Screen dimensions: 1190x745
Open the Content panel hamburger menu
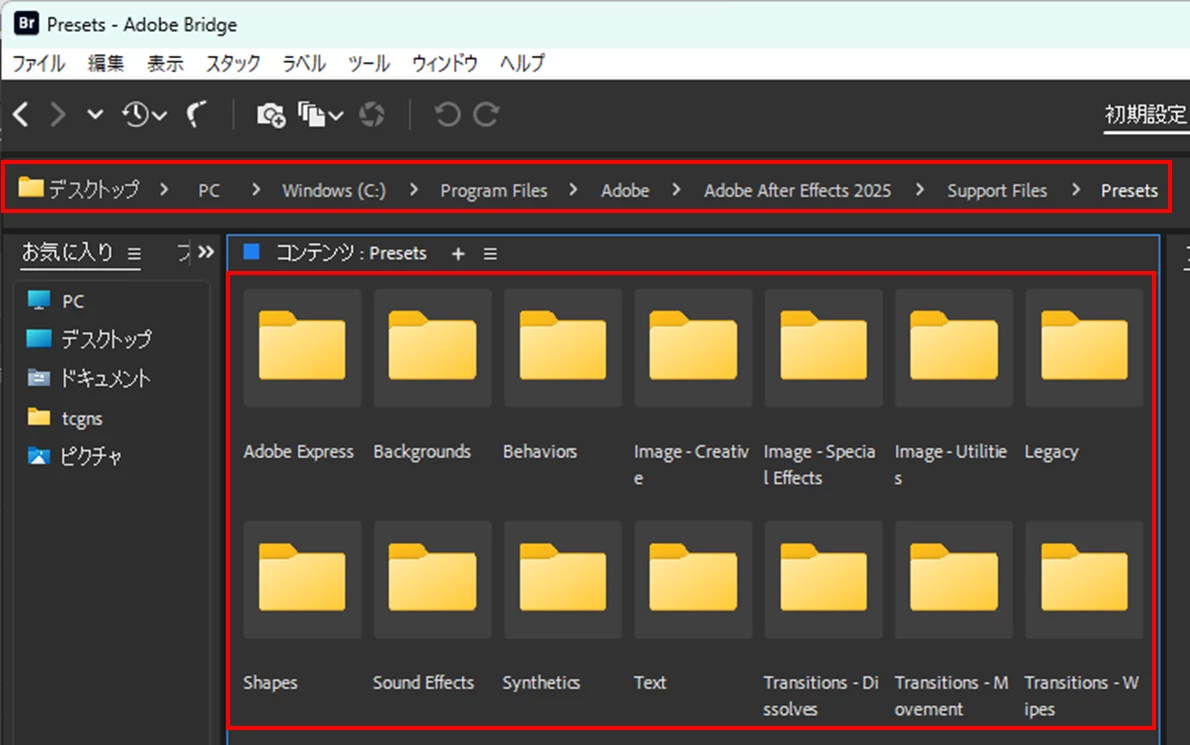(x=490, y=254)
